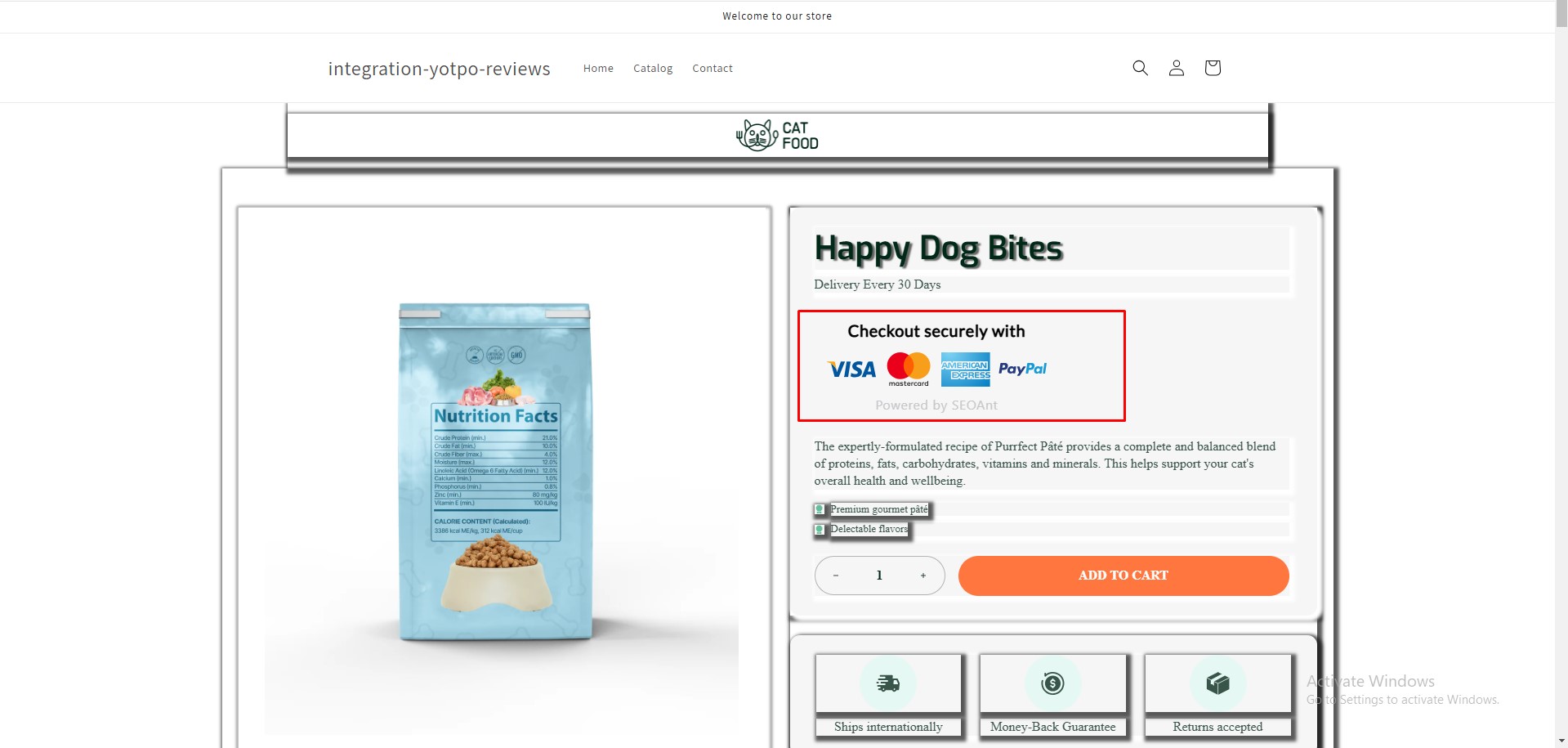Open the search magnifier icon
Screen dimensions: 1568x748
click(x=1140, y=68)
